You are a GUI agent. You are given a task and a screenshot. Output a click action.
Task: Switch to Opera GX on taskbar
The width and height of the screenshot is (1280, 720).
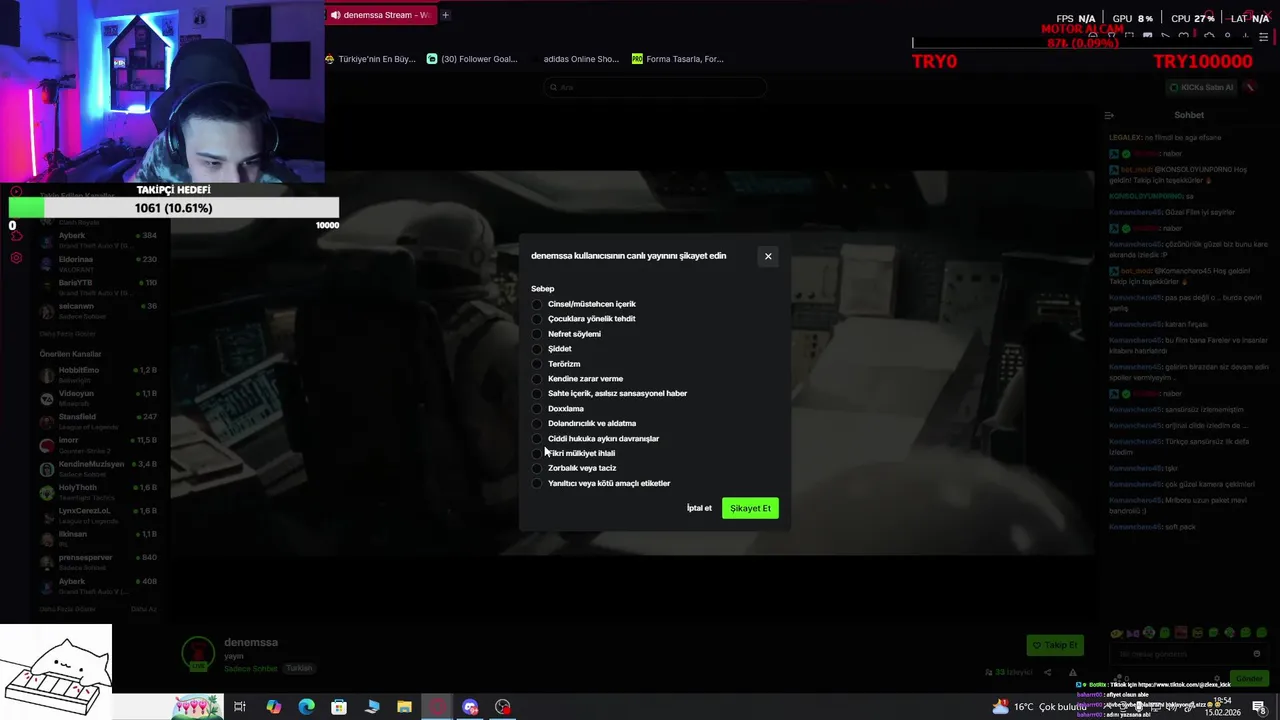coord(437,707)
